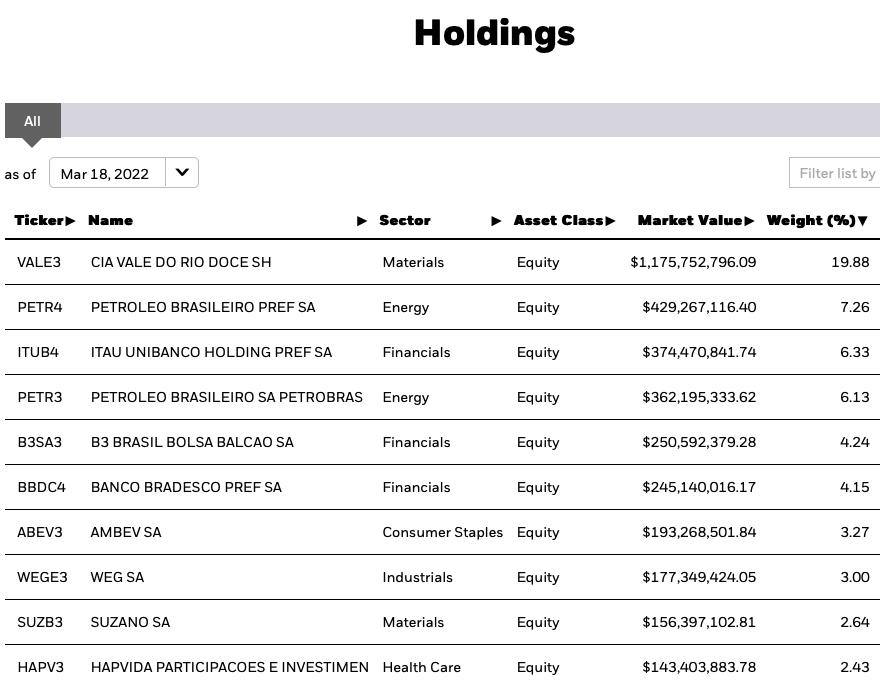Select the All holdings tab
This screenshot has height=687, width=880.
click(x=33, y=121)
